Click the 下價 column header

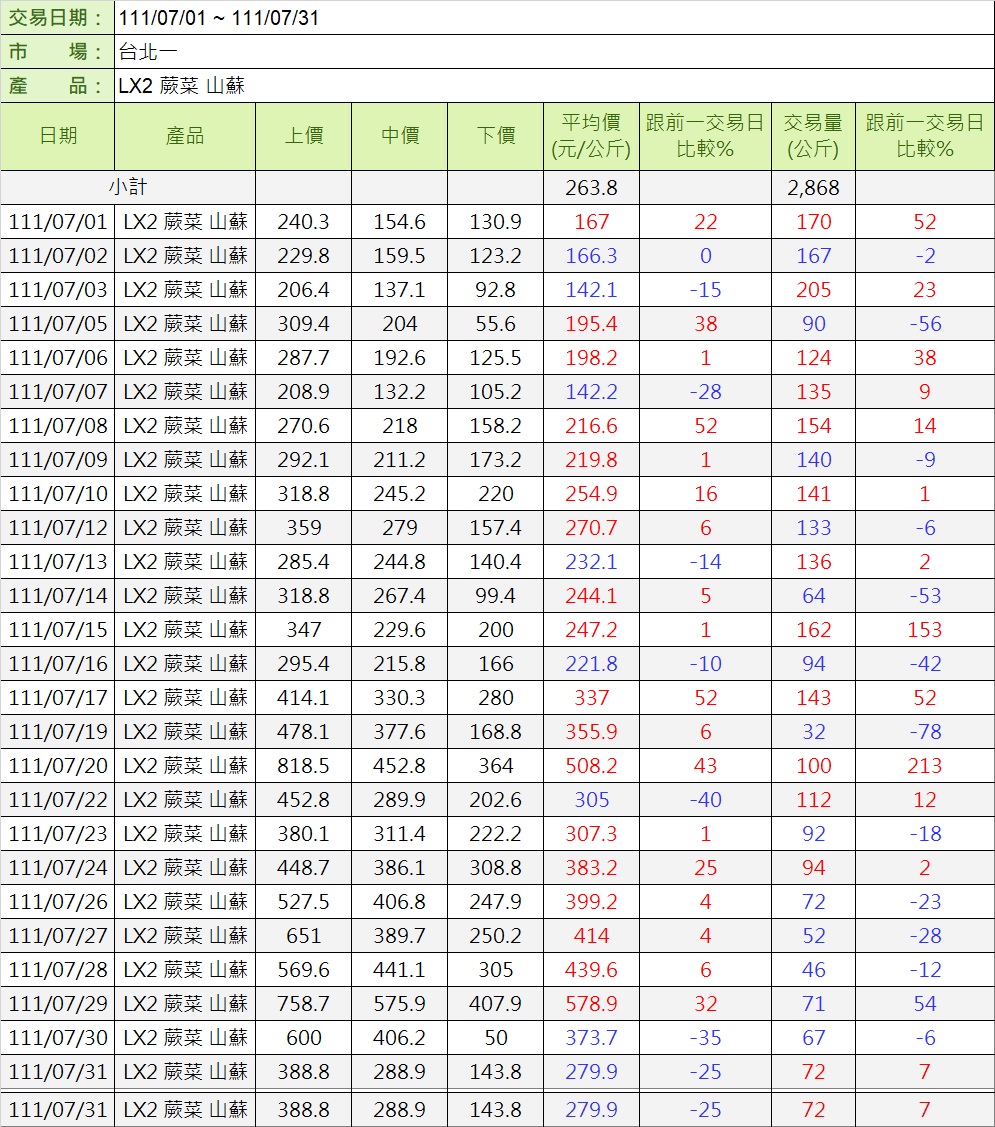pyautogui.click(x=495, y=136)
